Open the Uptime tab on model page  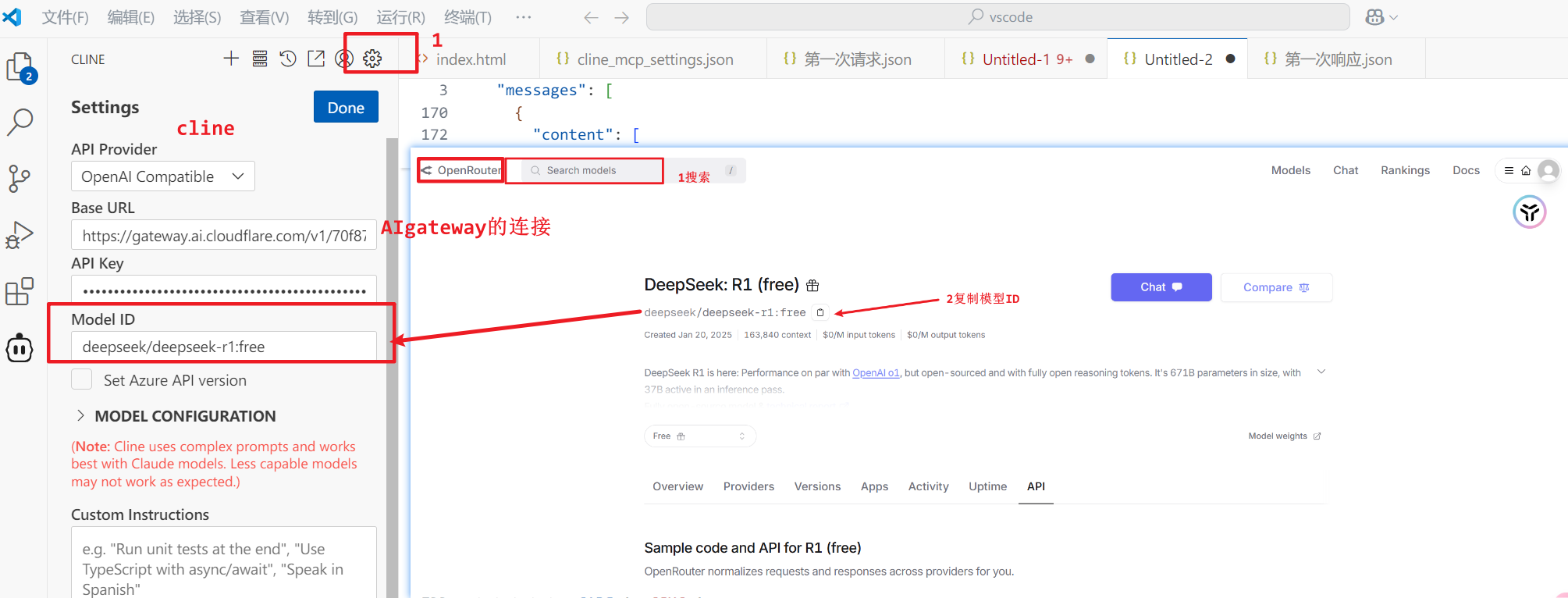point(987,486)
